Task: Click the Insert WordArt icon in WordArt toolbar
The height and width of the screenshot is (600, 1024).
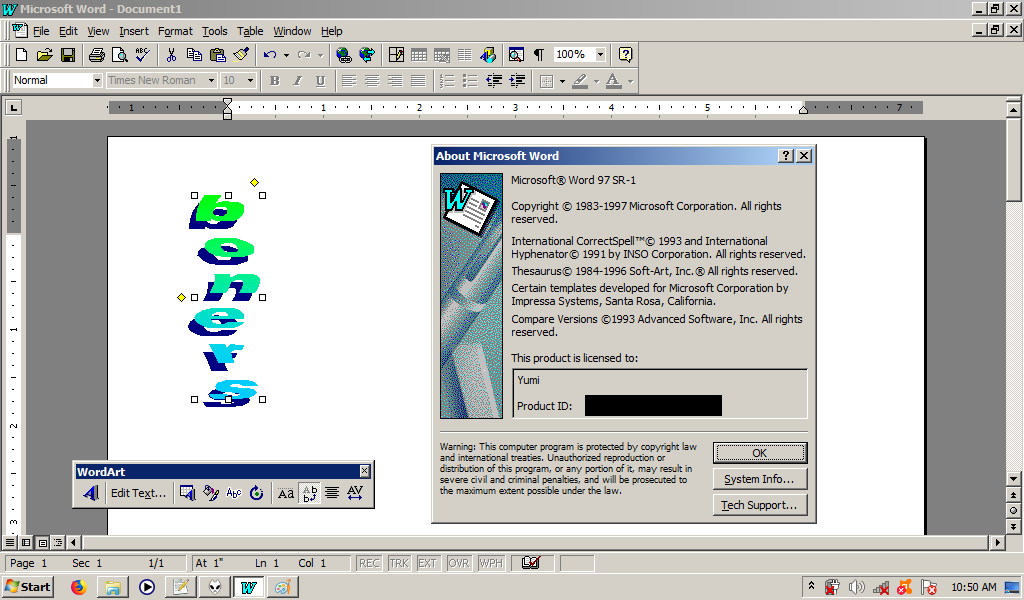Action: pyautogui.click(x=91, y=493)
